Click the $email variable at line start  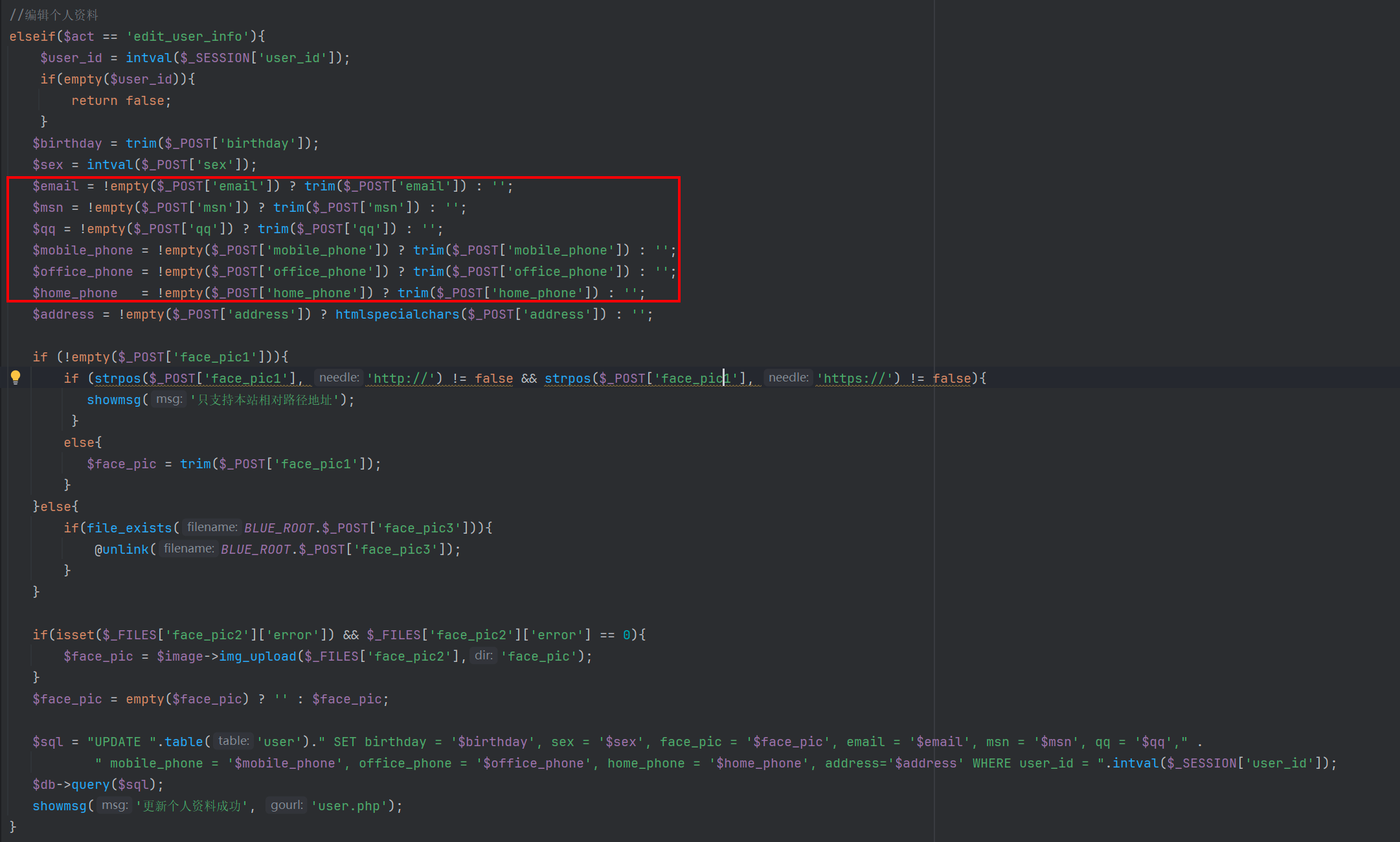(56, 186)
